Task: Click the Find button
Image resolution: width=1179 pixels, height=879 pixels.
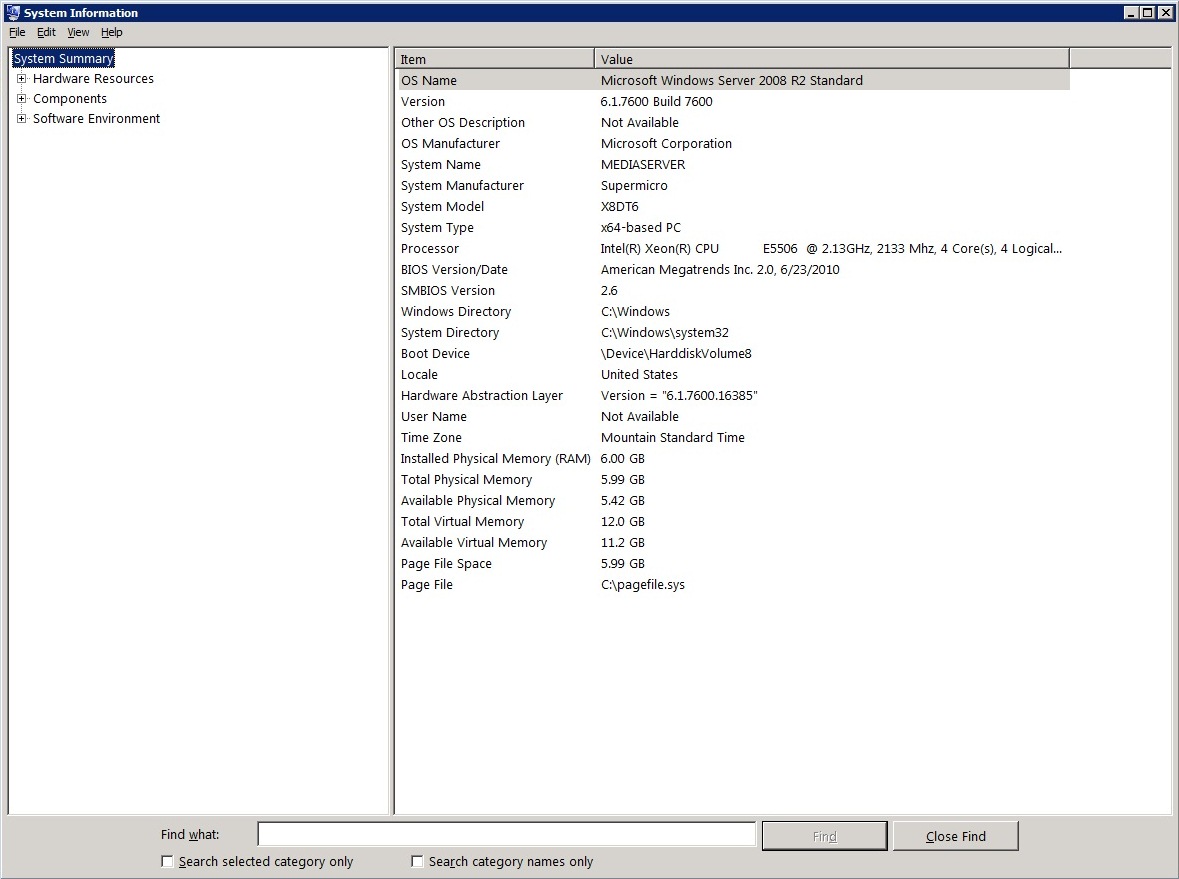Action: point(823,834)
